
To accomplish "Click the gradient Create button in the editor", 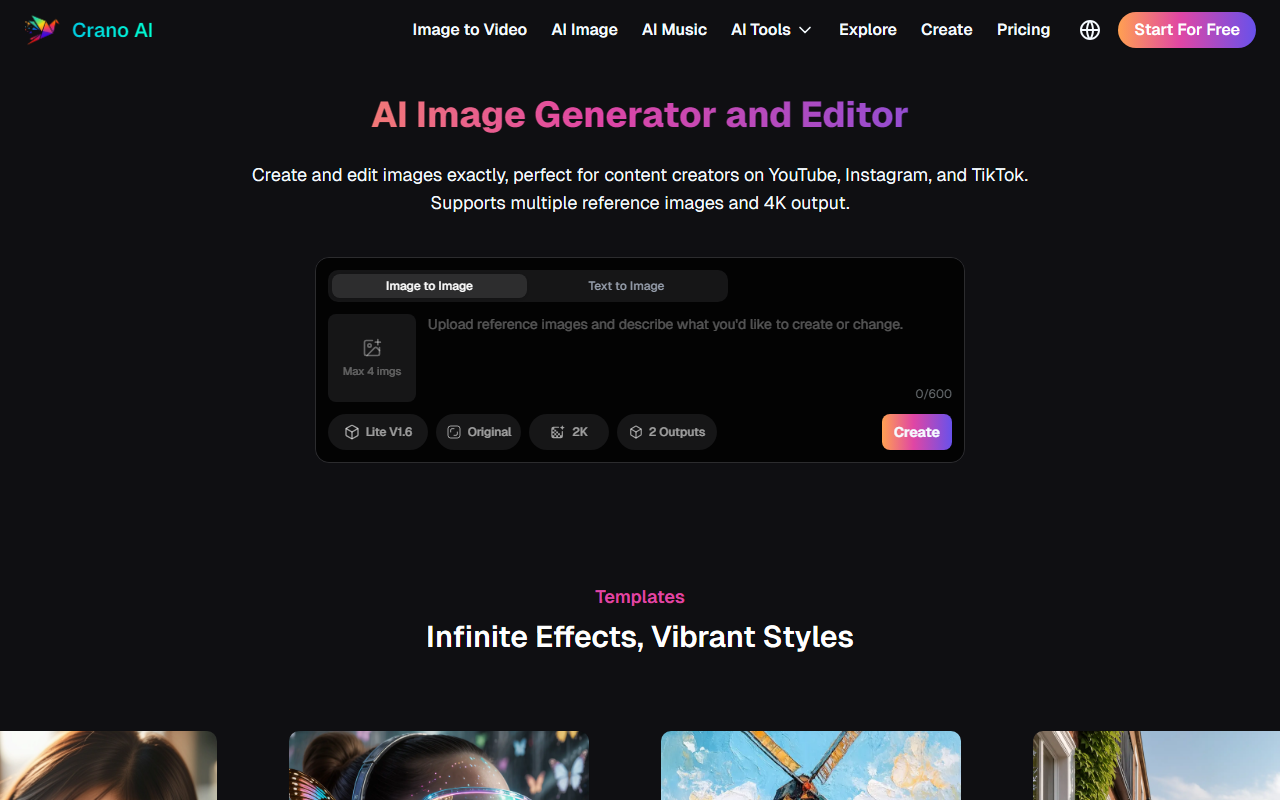I will pyautogui.click(x=917, y=432).
